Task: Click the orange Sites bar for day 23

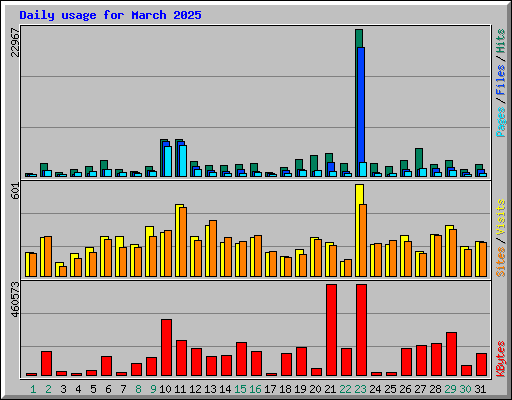Action: [363, 240]
